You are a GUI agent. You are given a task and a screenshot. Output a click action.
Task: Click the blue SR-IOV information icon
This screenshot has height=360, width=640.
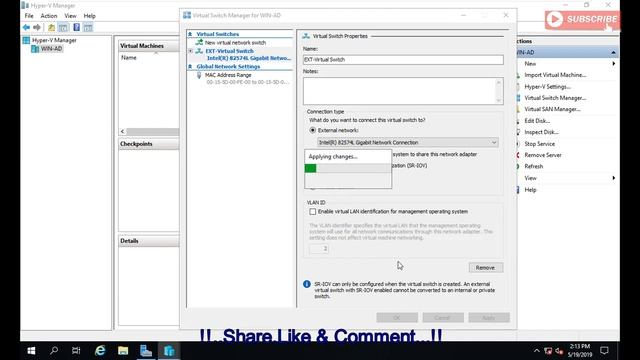coord(307,284)
